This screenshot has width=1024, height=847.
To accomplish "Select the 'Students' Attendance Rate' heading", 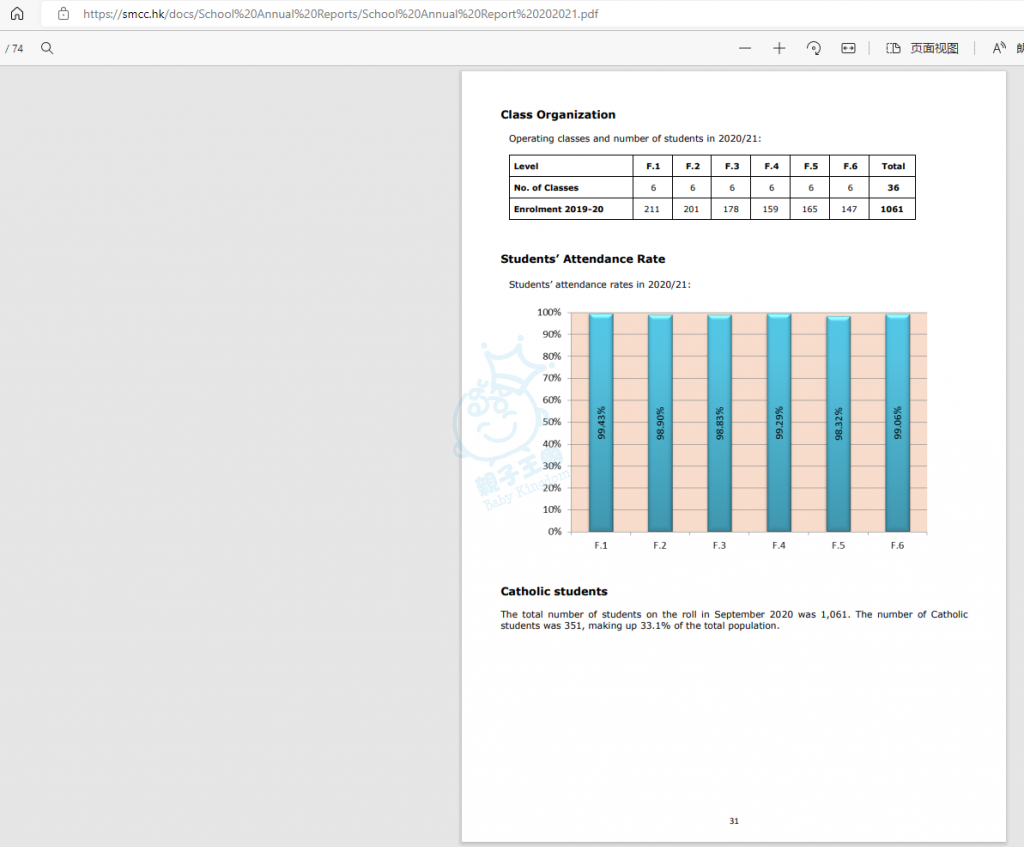I will 583,259.
